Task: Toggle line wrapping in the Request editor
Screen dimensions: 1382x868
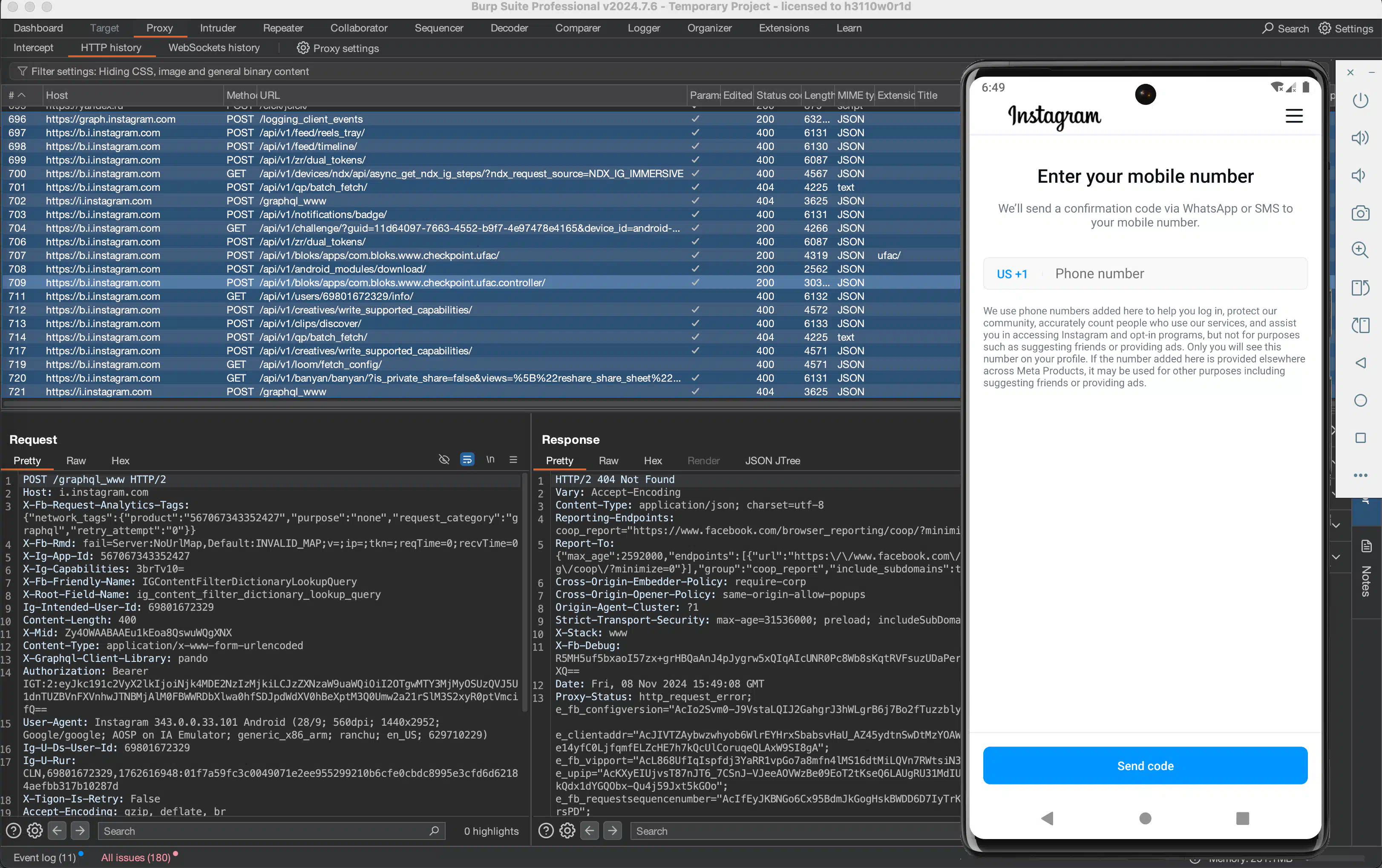Action: [467, 460]
